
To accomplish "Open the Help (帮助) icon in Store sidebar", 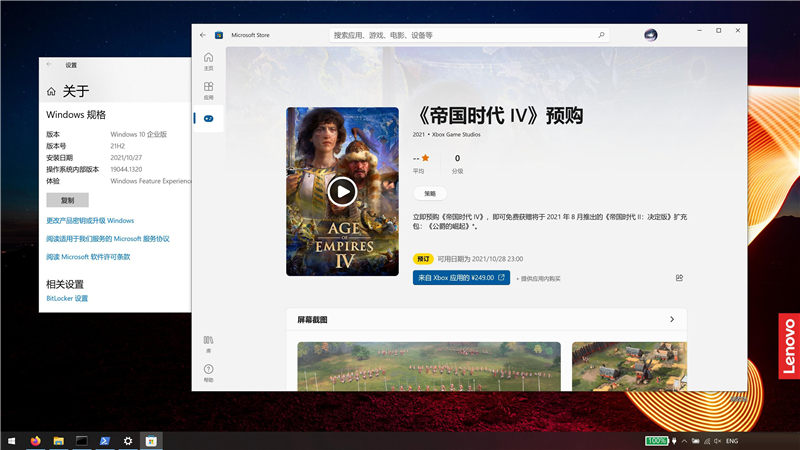I will (208, 372).
